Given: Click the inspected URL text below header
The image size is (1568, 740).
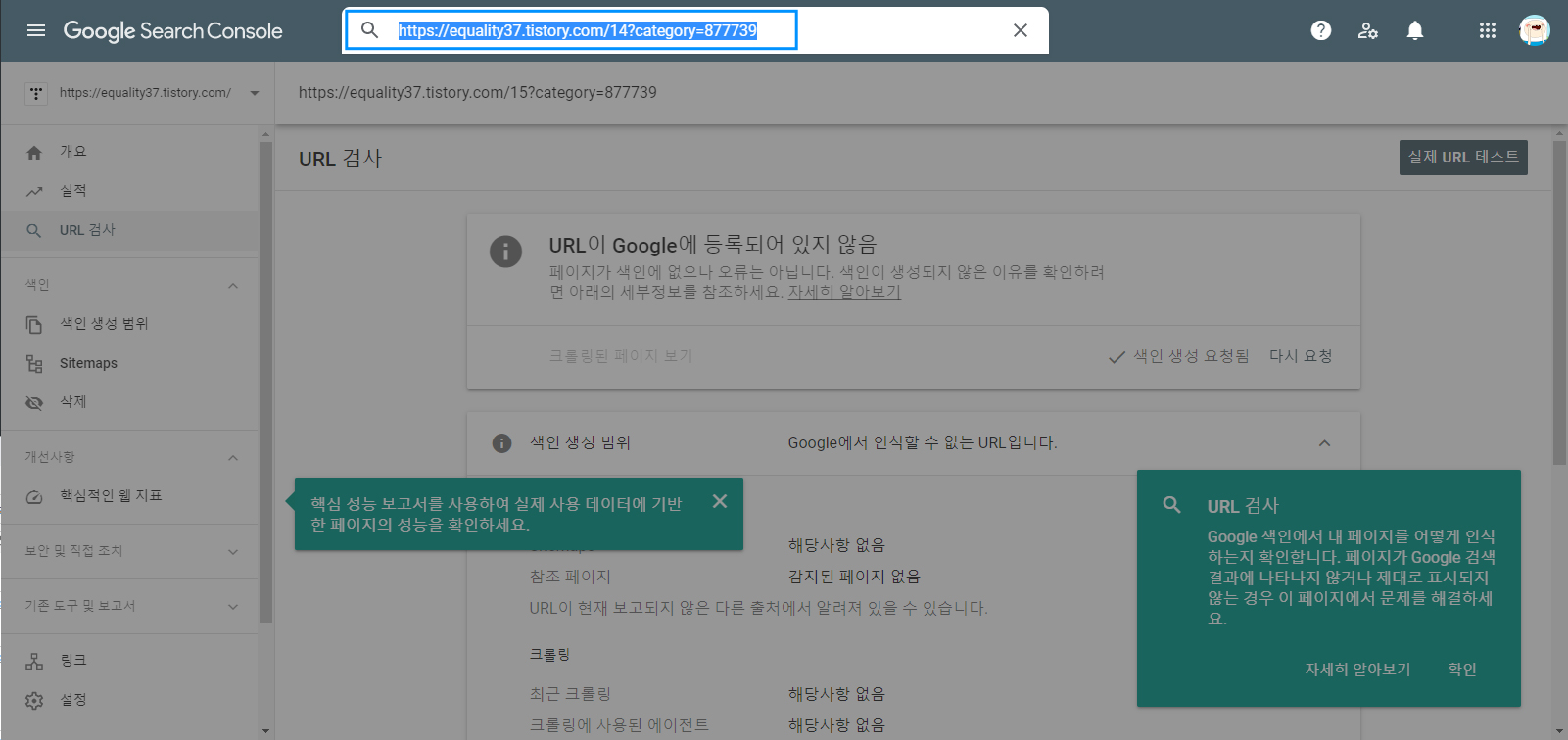Looking at the screenshot, I should [478, 93].
